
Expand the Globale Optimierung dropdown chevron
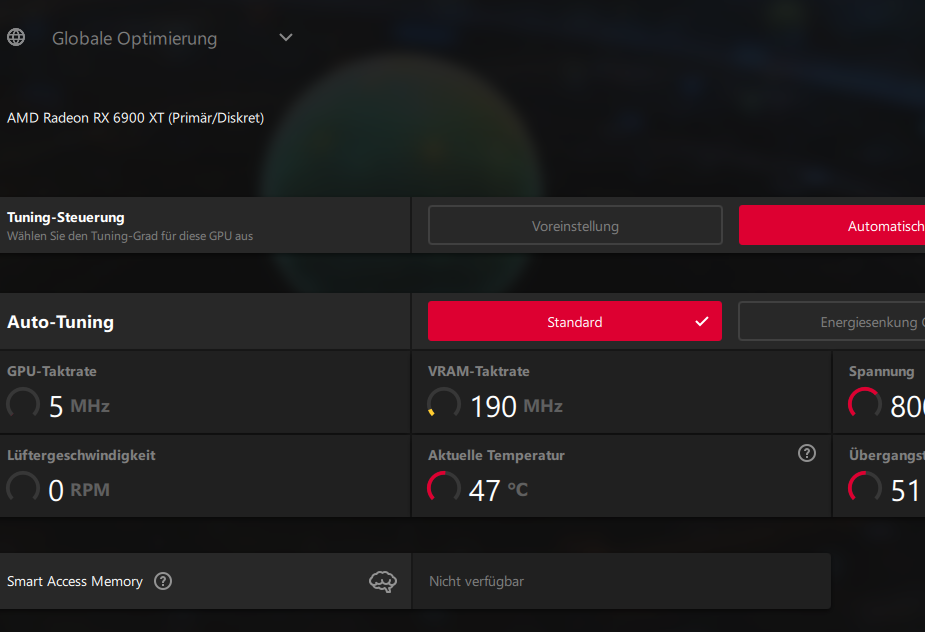click(286, 38)
